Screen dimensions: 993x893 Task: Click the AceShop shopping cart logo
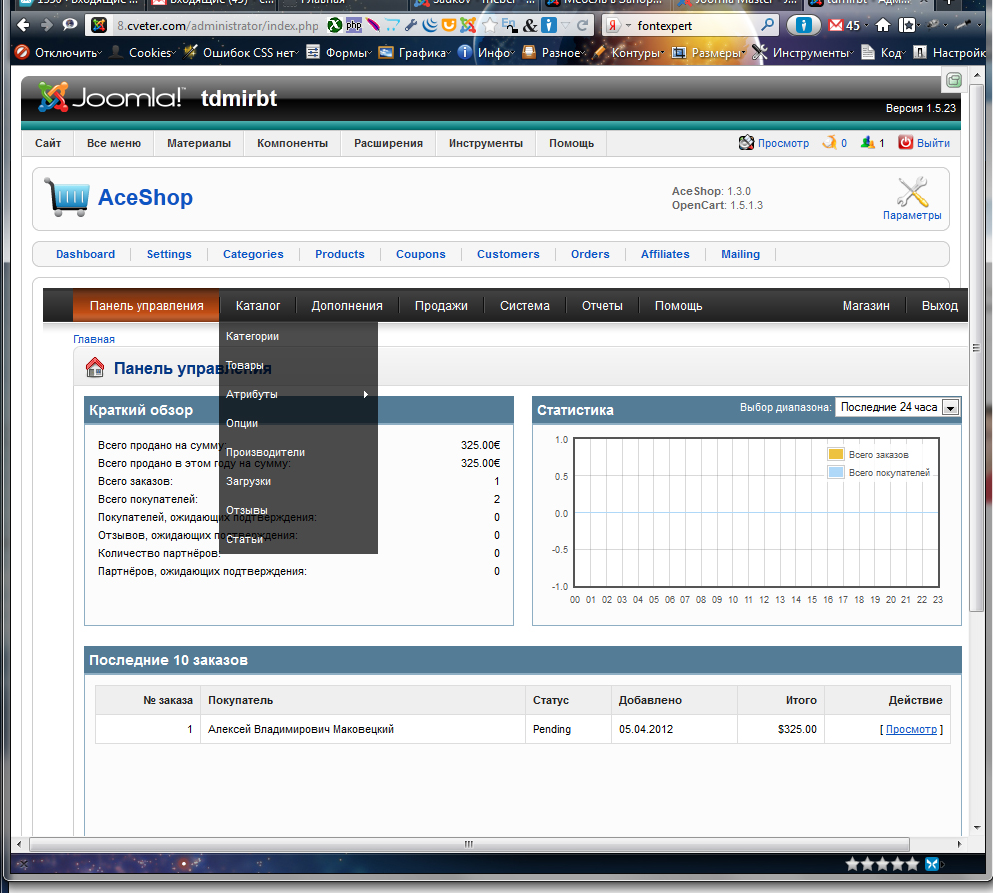(x=66, y=197)
